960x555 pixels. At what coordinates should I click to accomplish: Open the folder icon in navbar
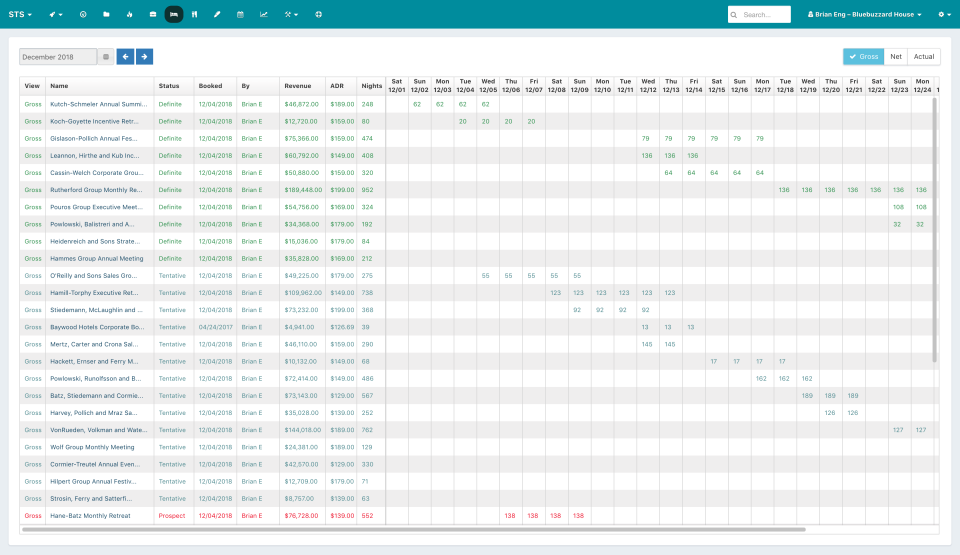107,14
